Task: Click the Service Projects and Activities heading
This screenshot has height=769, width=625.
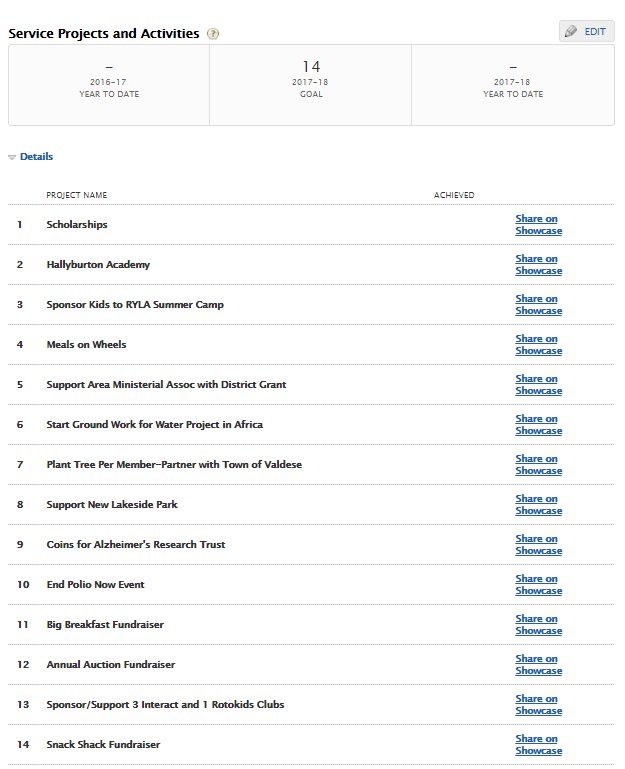Action: click(x=104, y=33)
